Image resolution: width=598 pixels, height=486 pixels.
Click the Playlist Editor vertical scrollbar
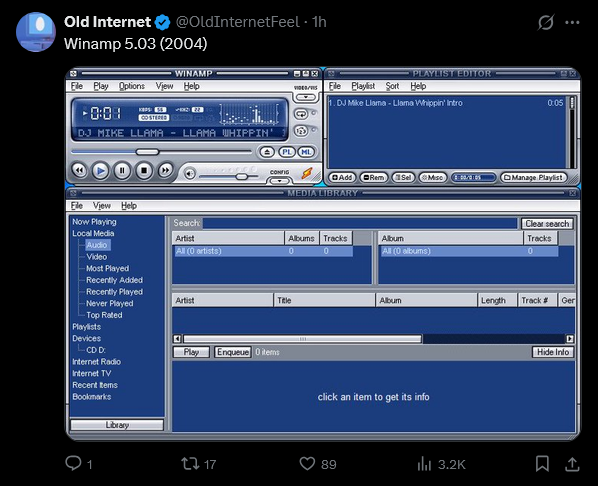pyautogui.click(x=572, y=132)
